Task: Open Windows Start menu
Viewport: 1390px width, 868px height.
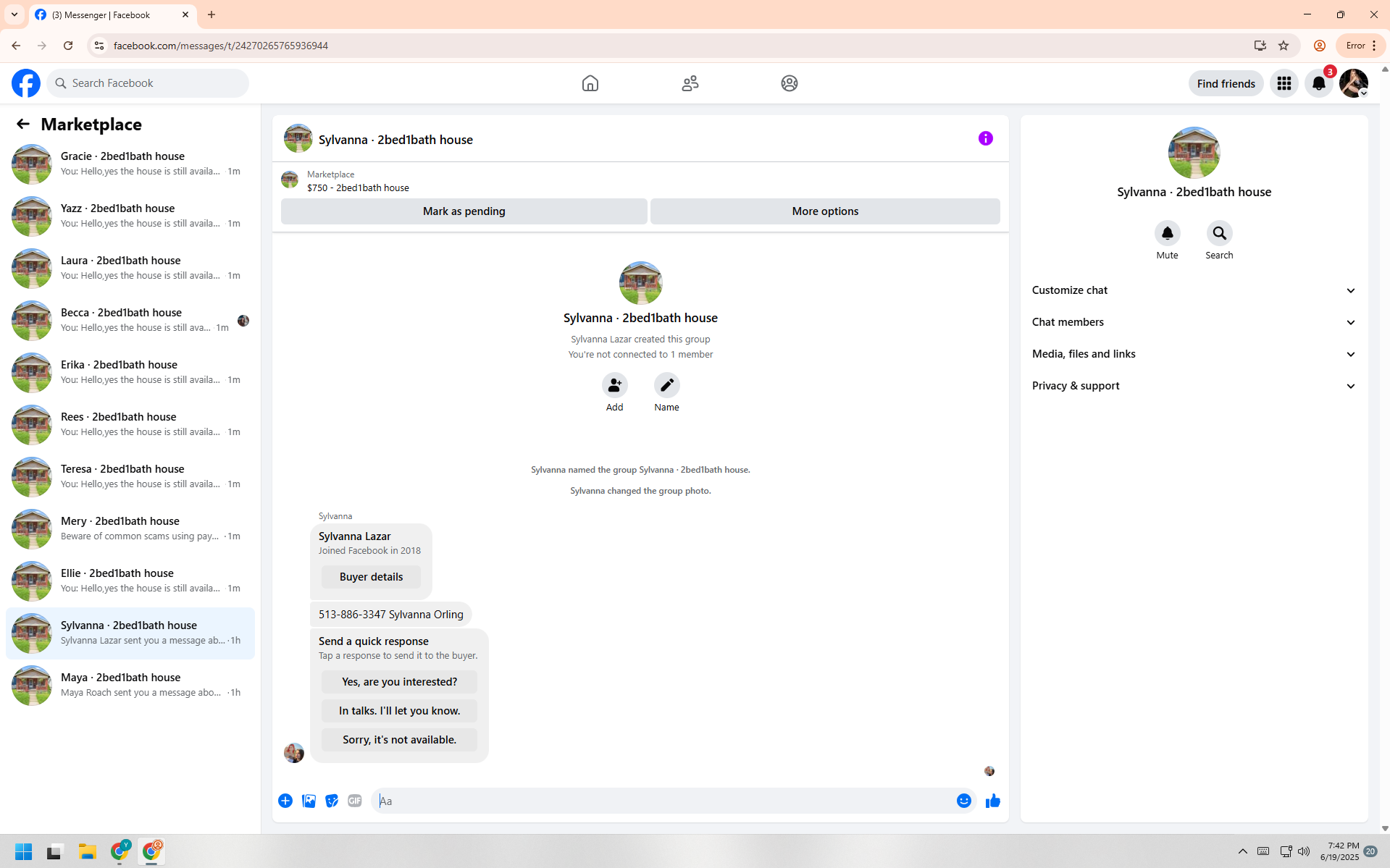Action: click(23, 851)
